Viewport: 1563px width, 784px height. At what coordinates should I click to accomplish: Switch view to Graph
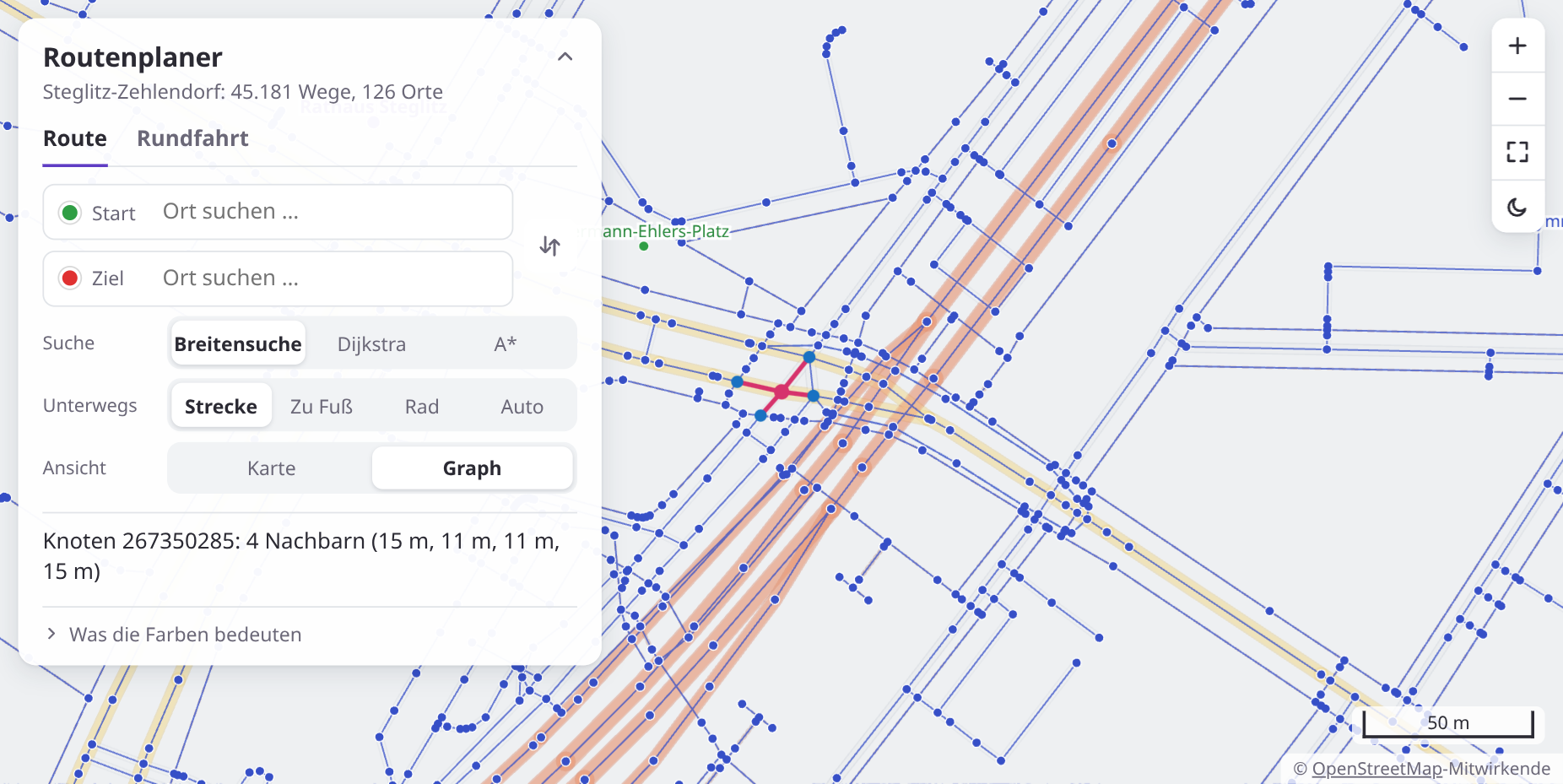pos(472,468)
